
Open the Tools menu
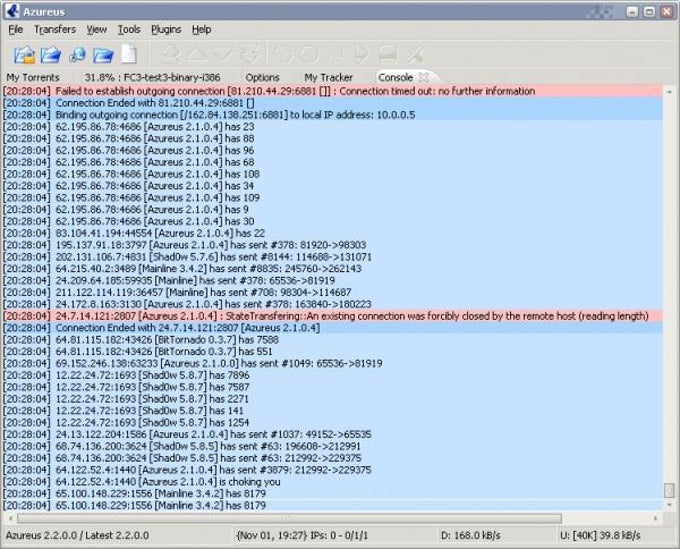click(x=129, y=29)
